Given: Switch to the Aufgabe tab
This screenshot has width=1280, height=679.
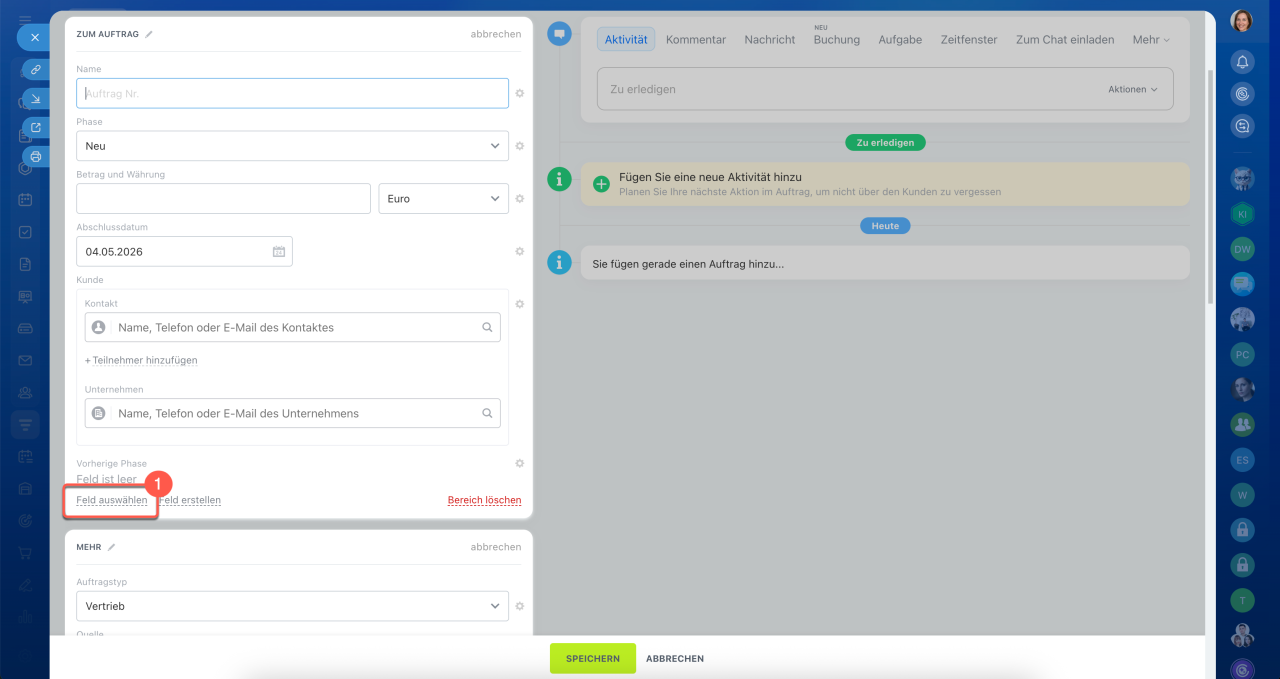Looking at the screenshot, I should coord(900,40).
